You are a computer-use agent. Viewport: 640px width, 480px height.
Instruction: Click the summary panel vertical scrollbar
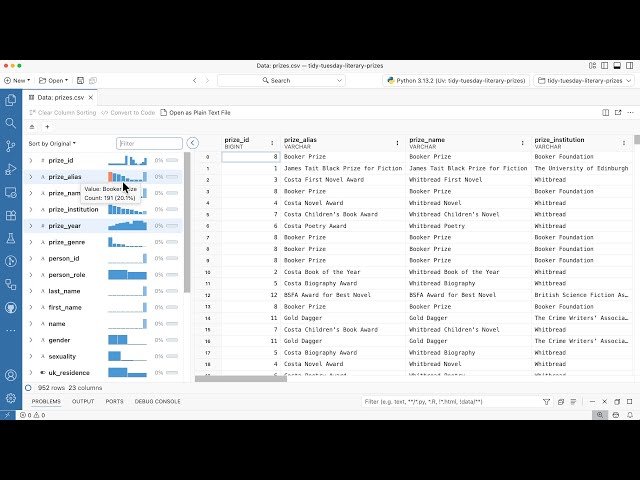click(x=187, y=222)
